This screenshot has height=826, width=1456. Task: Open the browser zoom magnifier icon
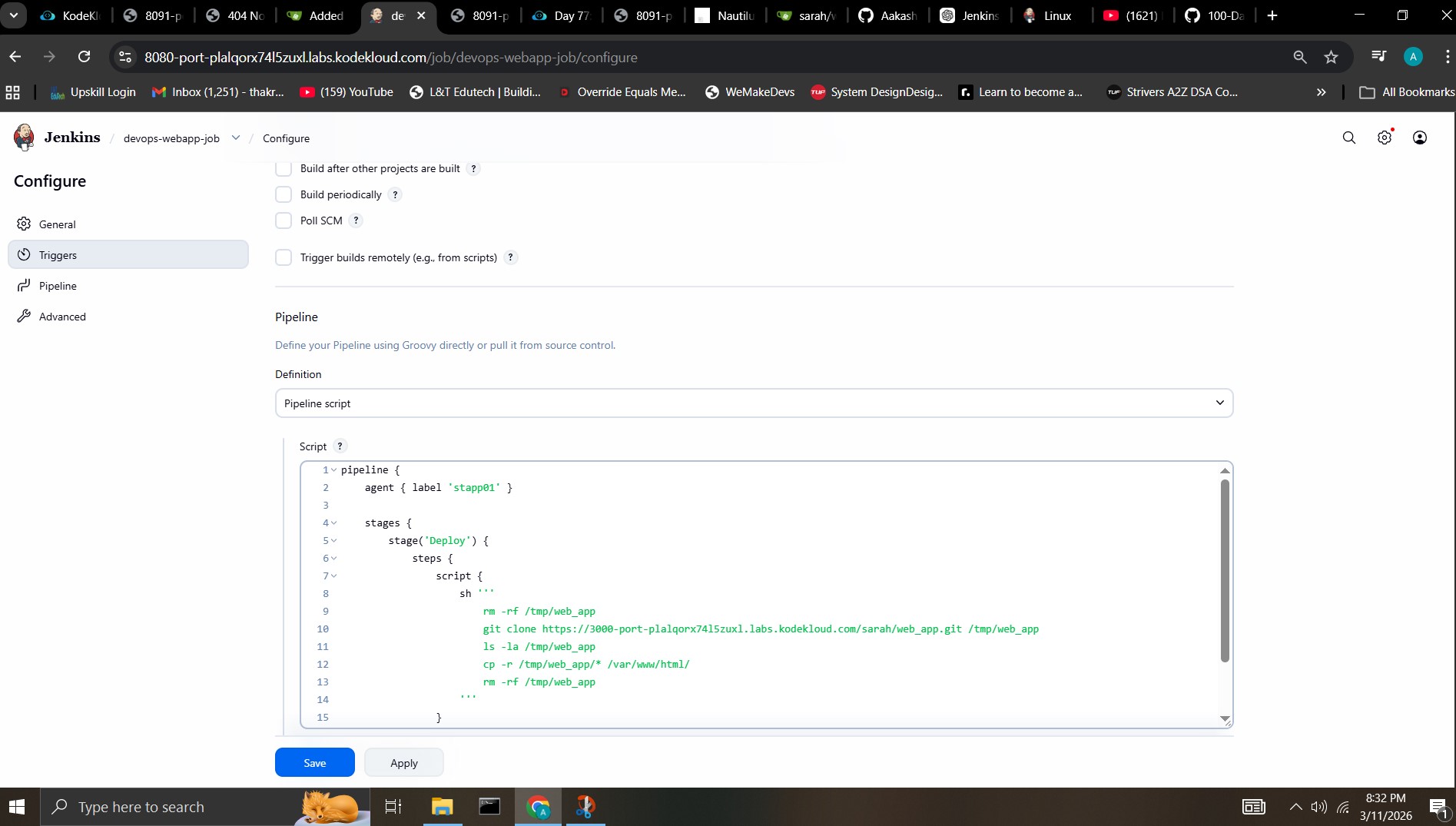(x=1300, y=57)
